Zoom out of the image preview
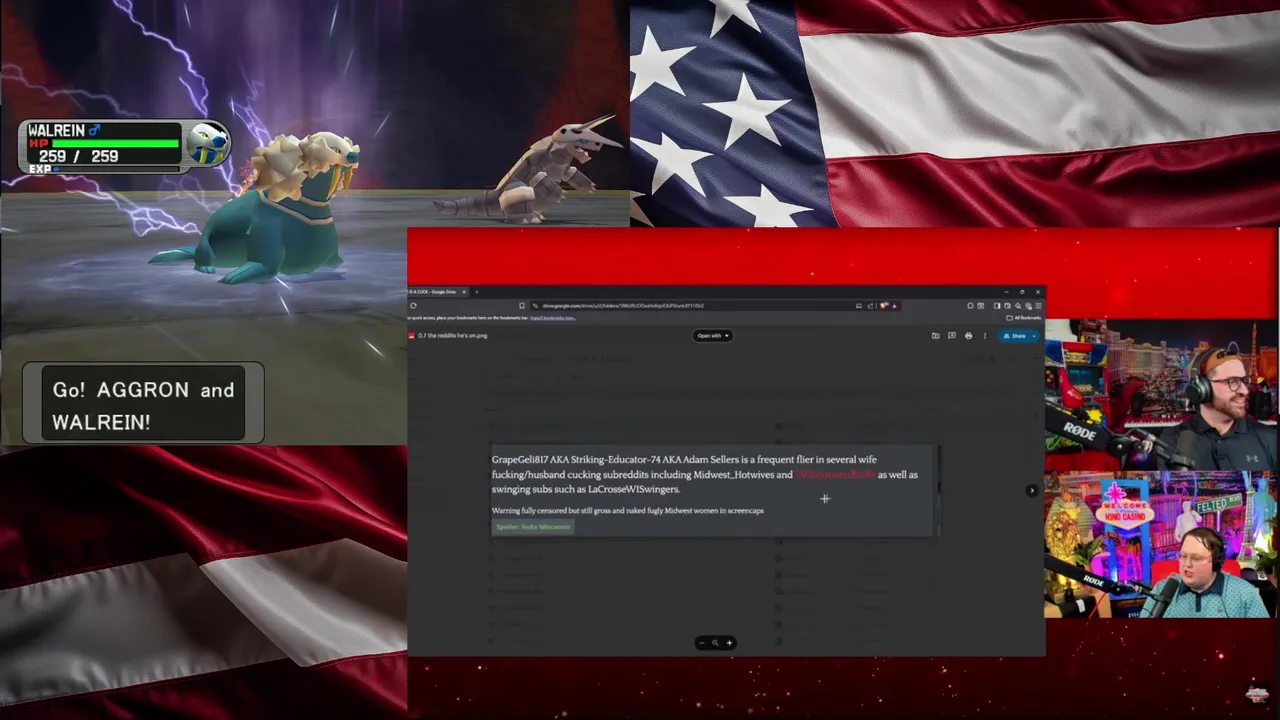1280x720 pixels. point(701,643)
